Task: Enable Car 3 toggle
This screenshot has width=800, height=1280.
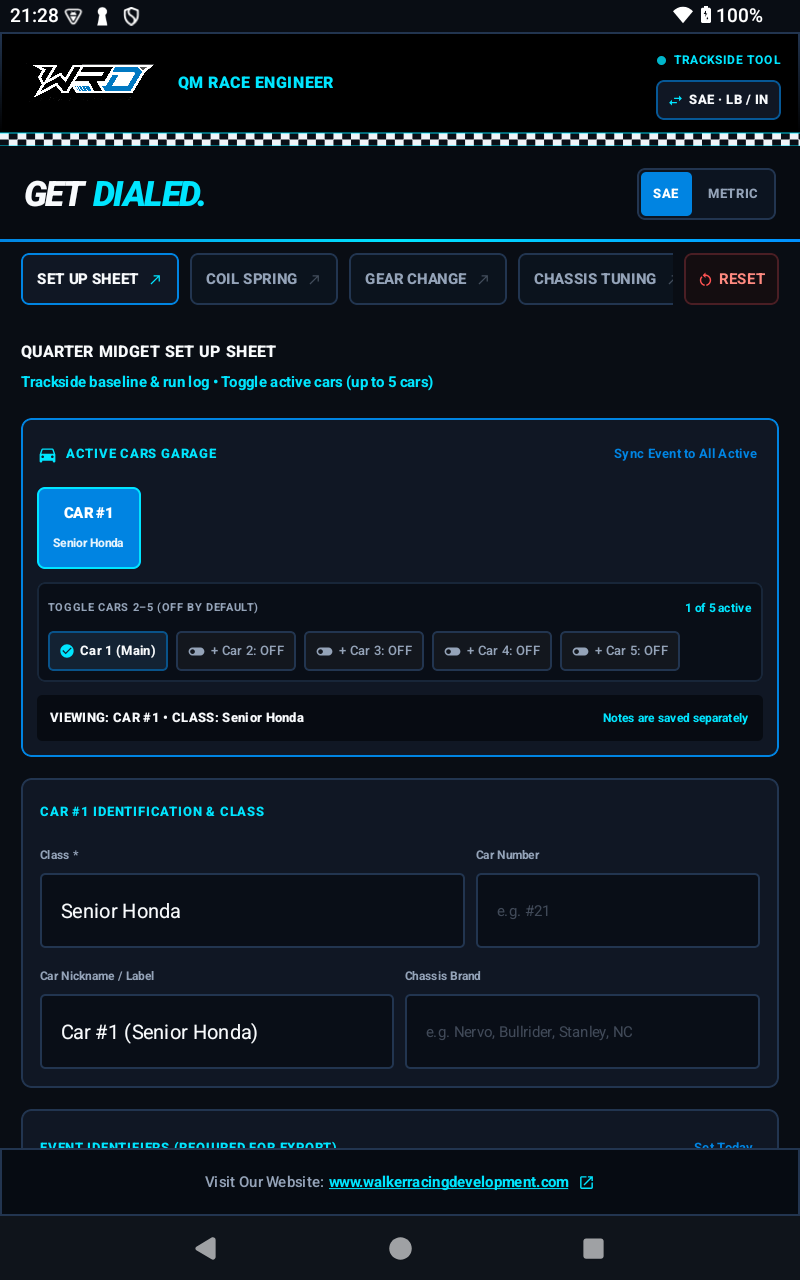Action: pyautogui.click(x=364, y=651)
